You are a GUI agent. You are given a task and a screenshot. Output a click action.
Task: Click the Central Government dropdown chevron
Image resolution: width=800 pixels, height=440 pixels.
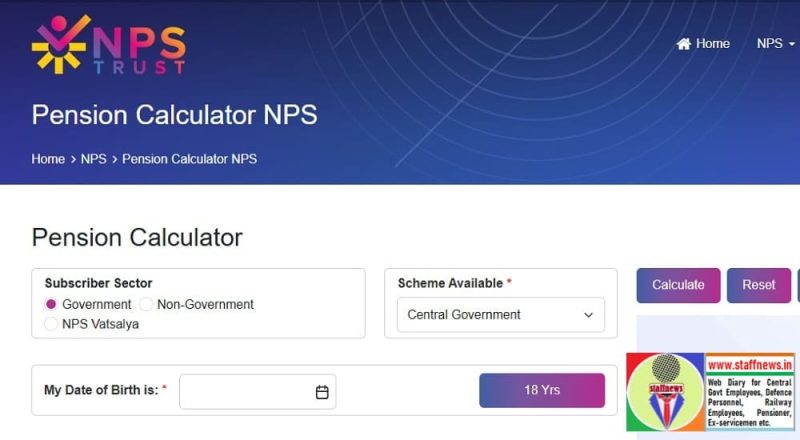pyautogui.click(x=588, y=315)
